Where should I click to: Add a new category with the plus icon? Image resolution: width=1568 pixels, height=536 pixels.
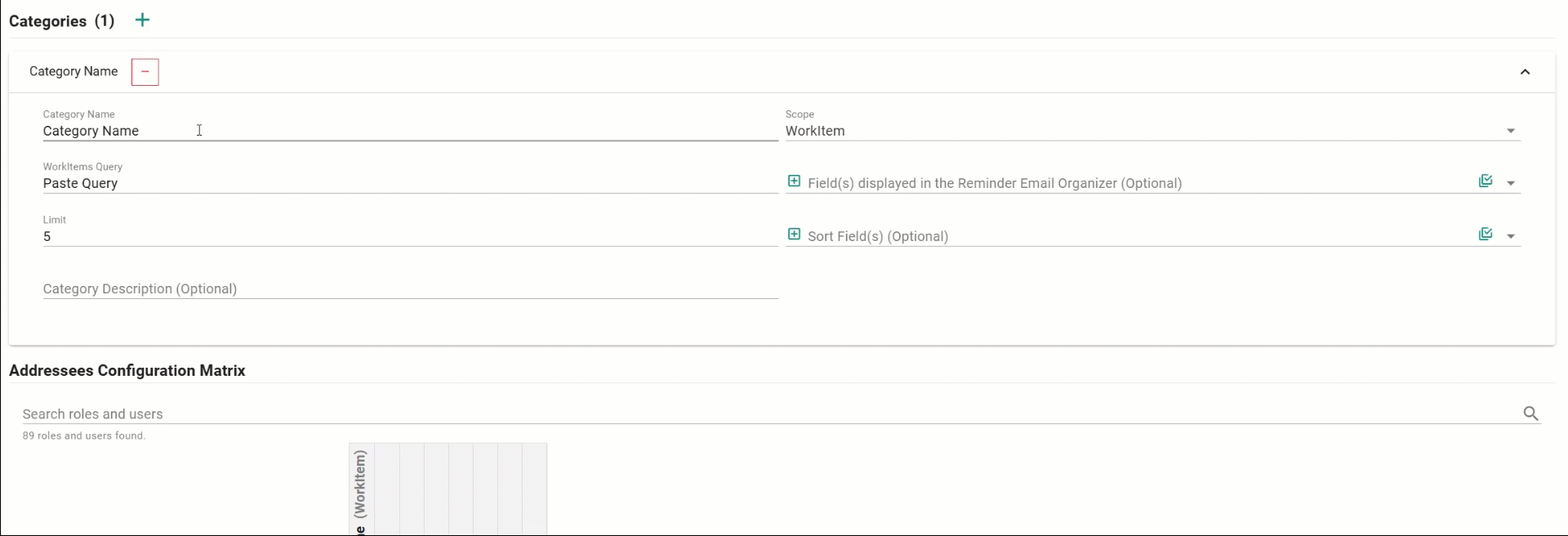[142, 20]
